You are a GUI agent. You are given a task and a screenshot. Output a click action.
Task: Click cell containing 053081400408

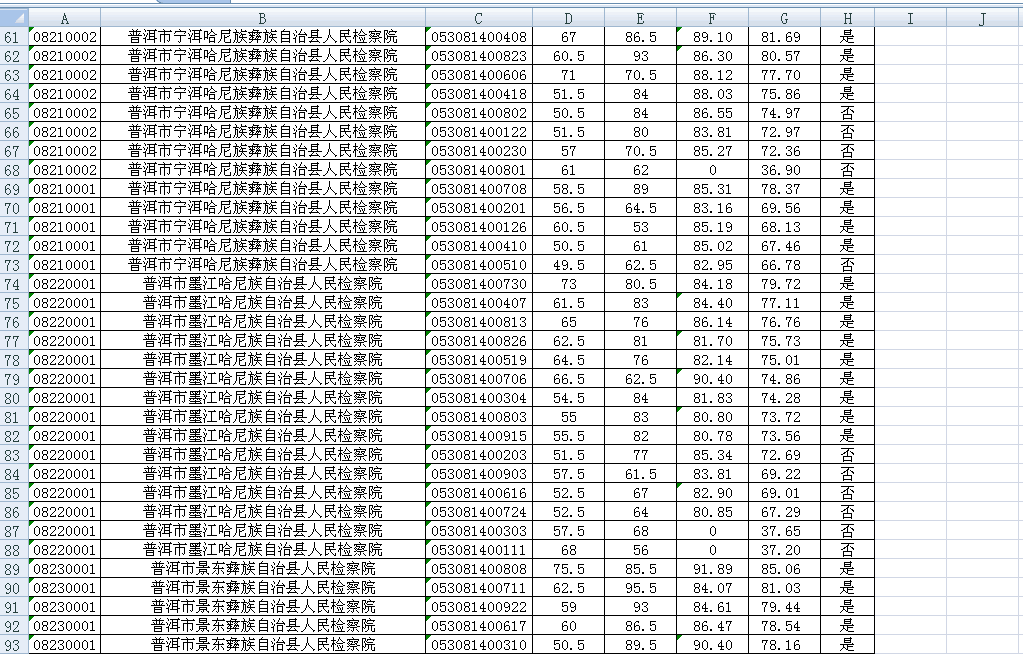[x=478, y=37]
